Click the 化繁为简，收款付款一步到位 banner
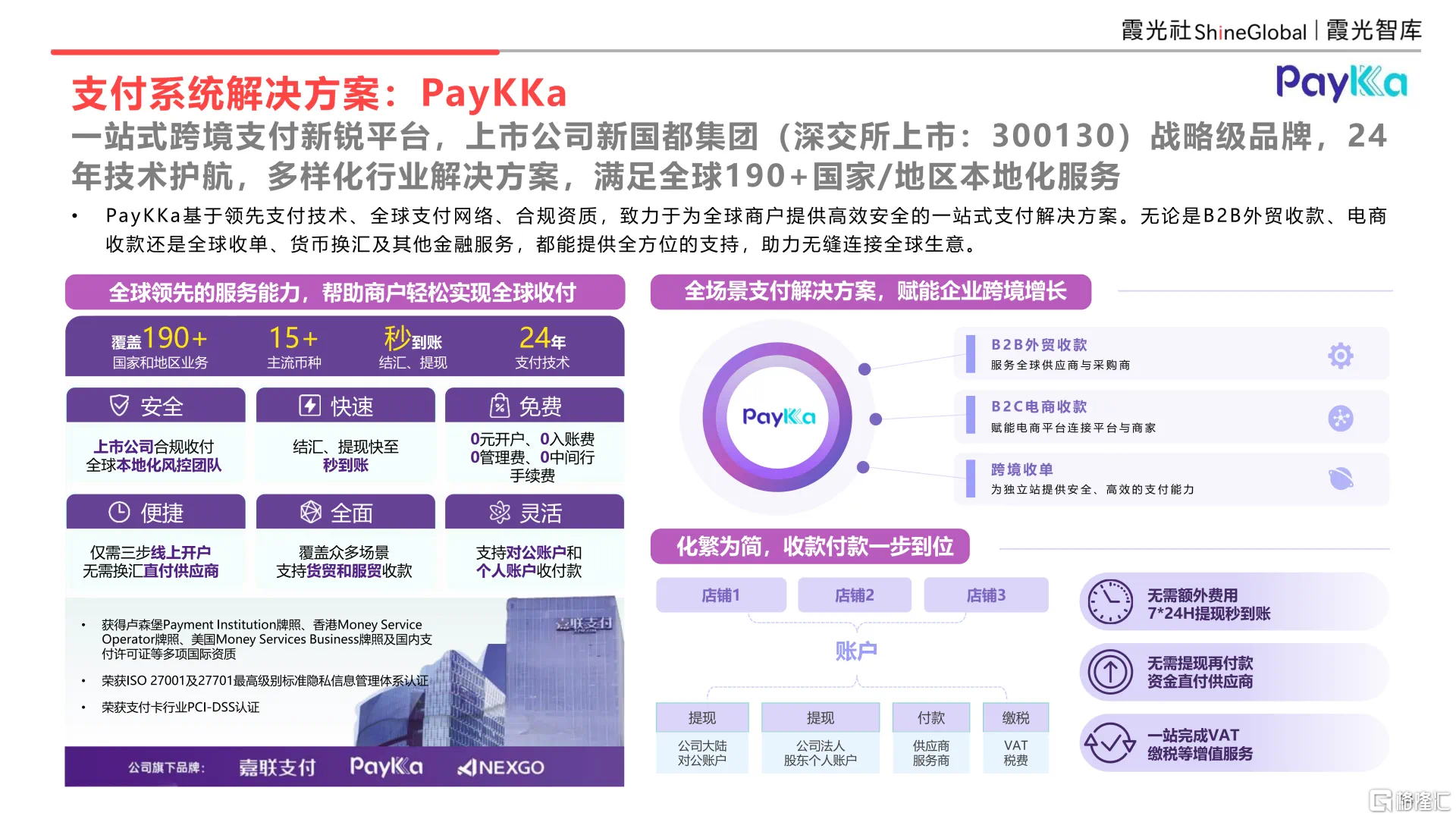Viewport: 1456px width, 819px height. click(810, 546)
